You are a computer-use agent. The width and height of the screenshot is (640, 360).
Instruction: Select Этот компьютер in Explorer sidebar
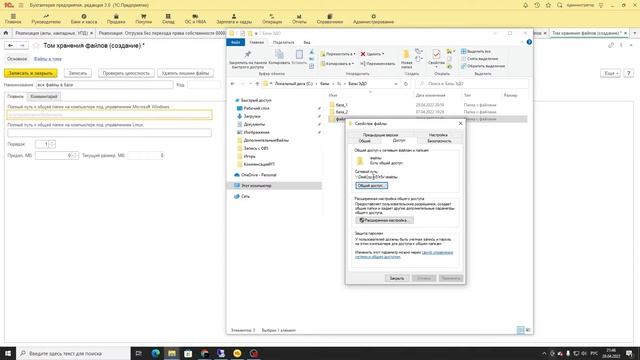pos(256,186)
